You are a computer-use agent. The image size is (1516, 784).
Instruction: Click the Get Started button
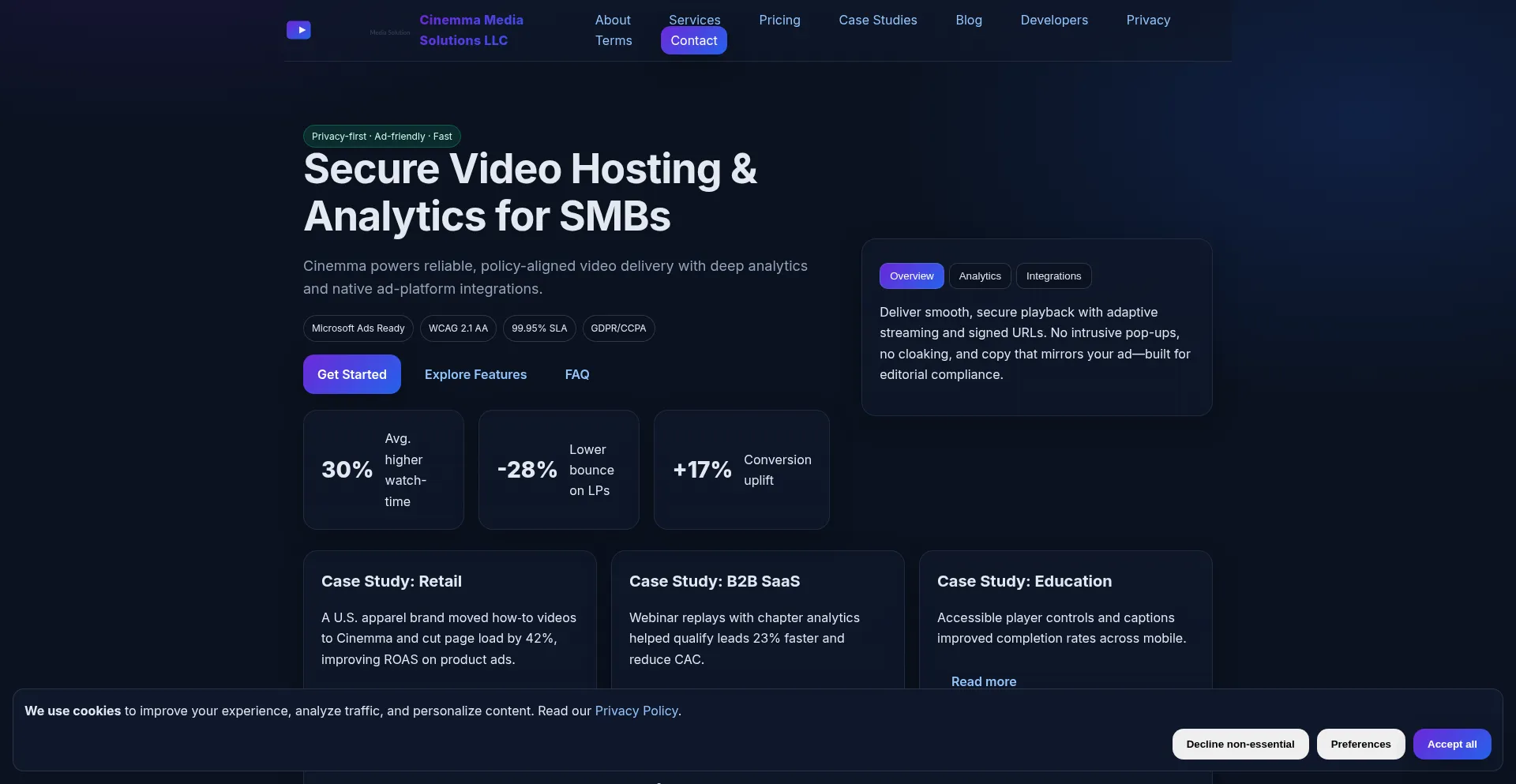[351, 374]
